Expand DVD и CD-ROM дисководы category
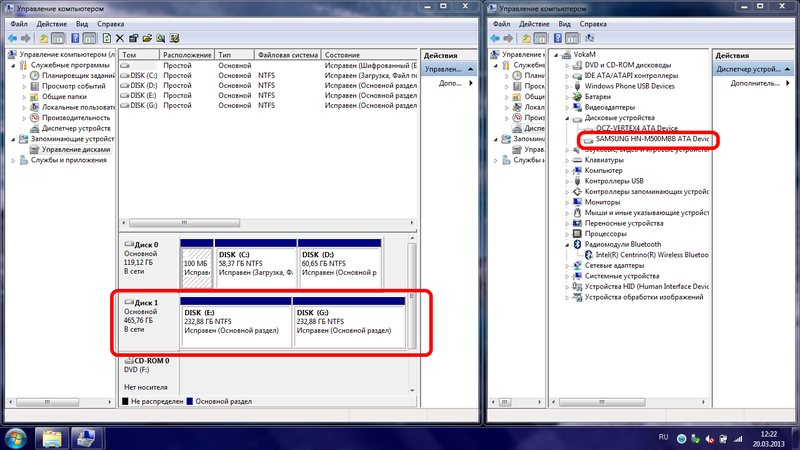The width and height of the screenshot is (800, 450). click(x=567, y=65)
